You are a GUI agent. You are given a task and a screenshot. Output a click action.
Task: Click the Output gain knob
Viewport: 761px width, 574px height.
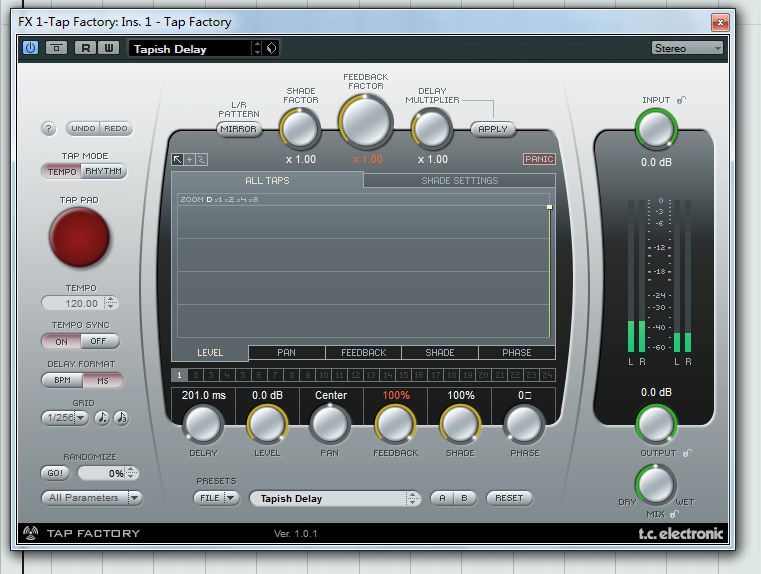656,424
